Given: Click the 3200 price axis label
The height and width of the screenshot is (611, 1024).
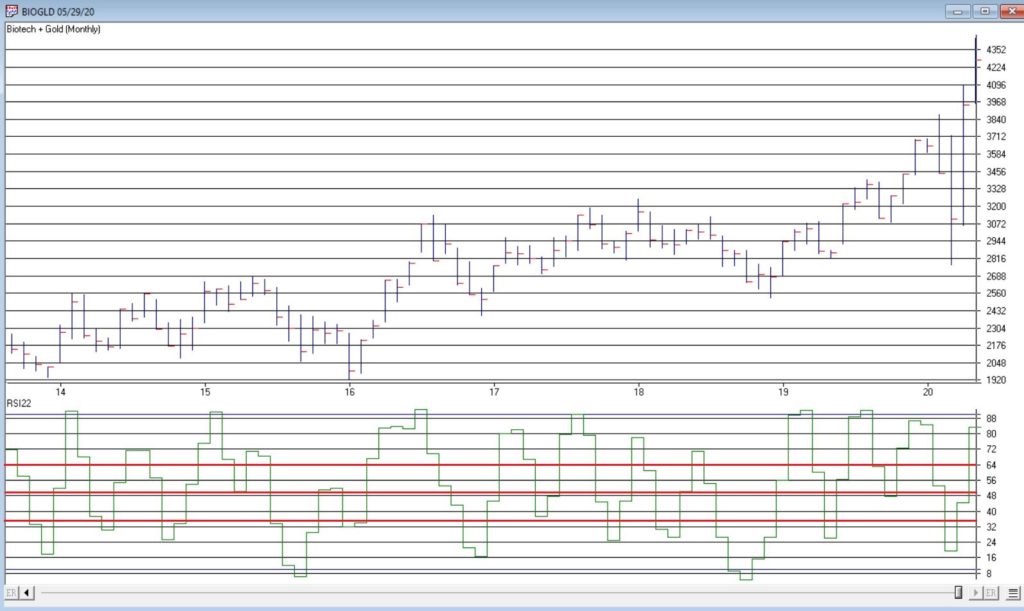Looking at the screenshot, I should point(996,206).
